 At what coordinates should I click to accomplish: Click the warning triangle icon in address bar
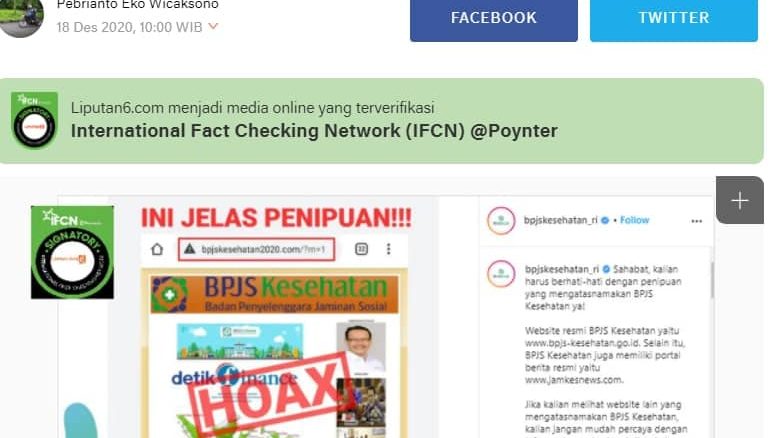coord(190,249)
